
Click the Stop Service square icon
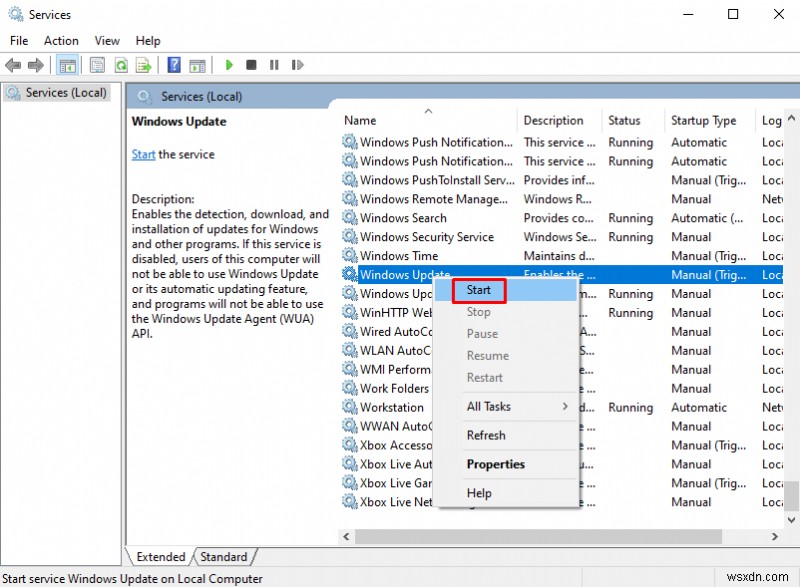tap(251, 65)
